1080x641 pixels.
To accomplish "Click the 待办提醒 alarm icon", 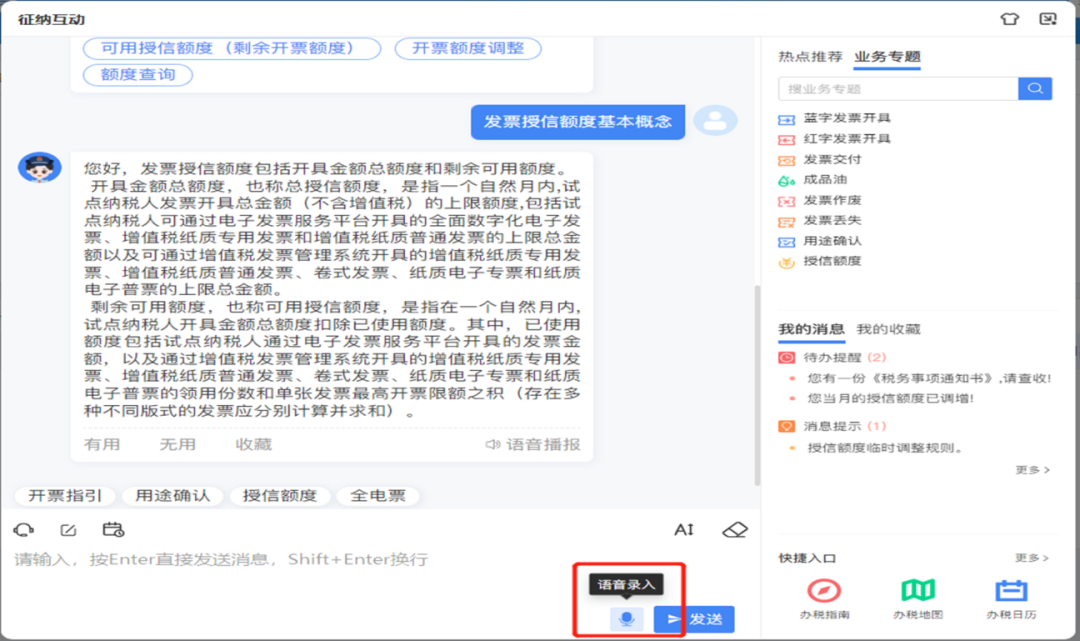I will (x=786, y=357).
